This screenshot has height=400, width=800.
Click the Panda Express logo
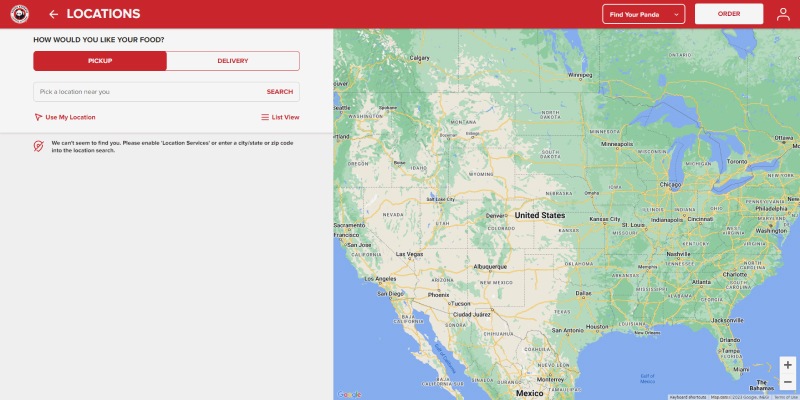pyautogui.click(x=19, y=14)
